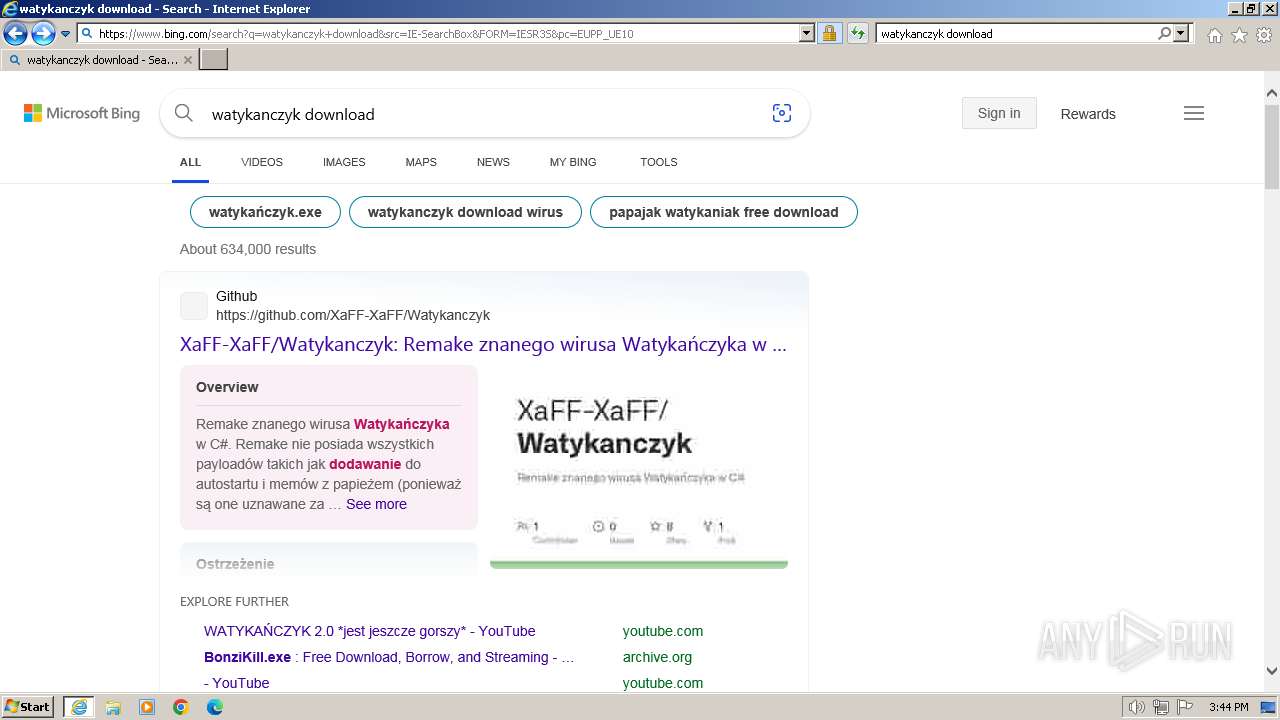Screen dimensions: 1280x720
Task: Expand overview with See more
Action: 376,504
